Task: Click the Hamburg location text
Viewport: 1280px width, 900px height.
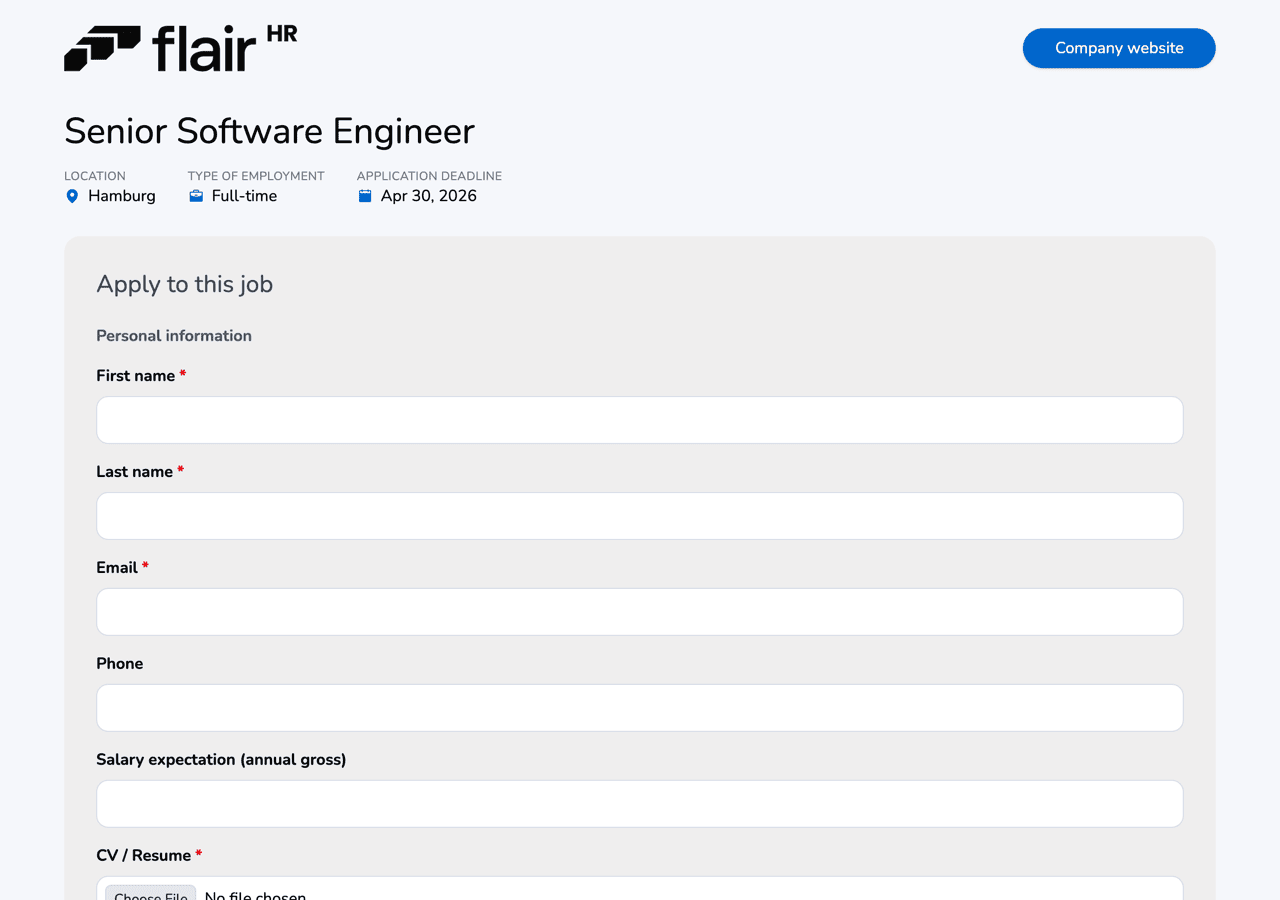Action: (122, 196)
